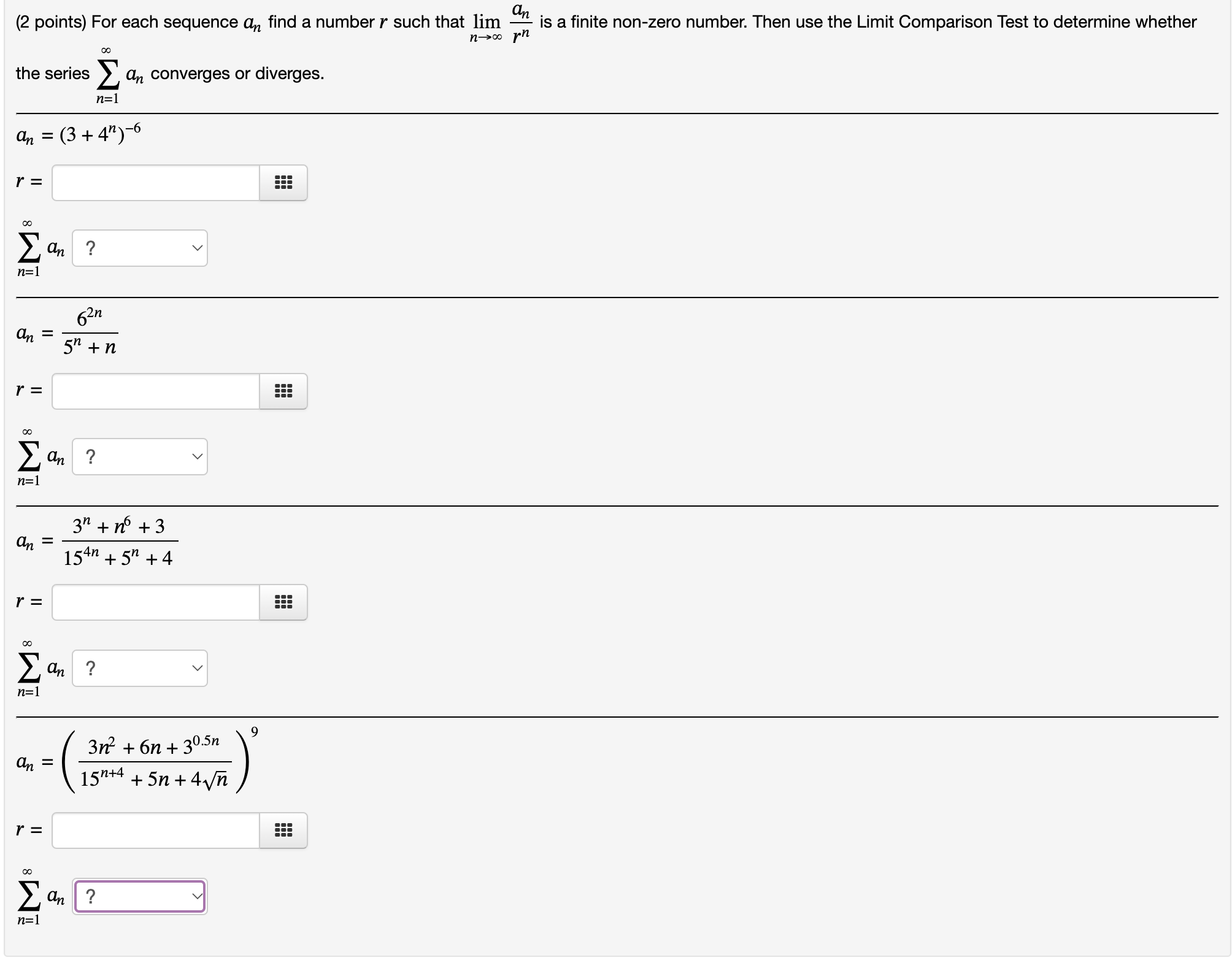Open the equation keypad for the first r answer
The width and height of the screenshot is (1232, 963).
[283, 182]
